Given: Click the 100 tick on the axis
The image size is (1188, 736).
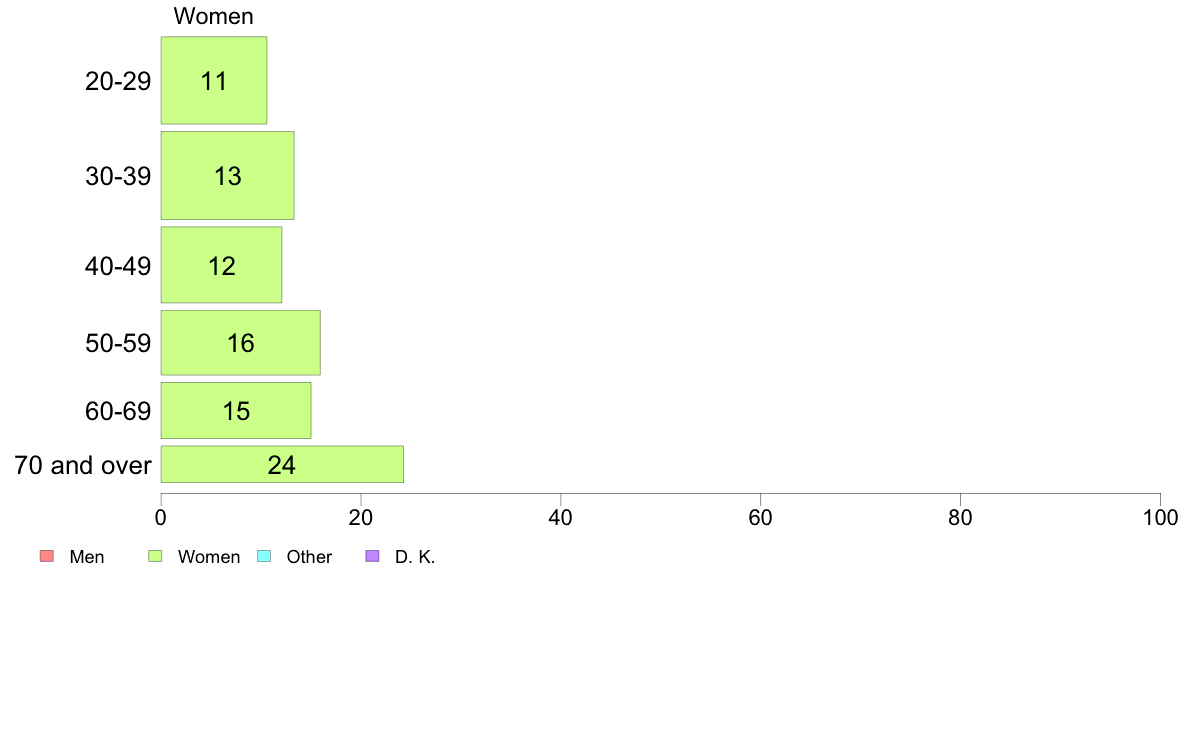Looking at the screenshot, I should coord(1160,518).
